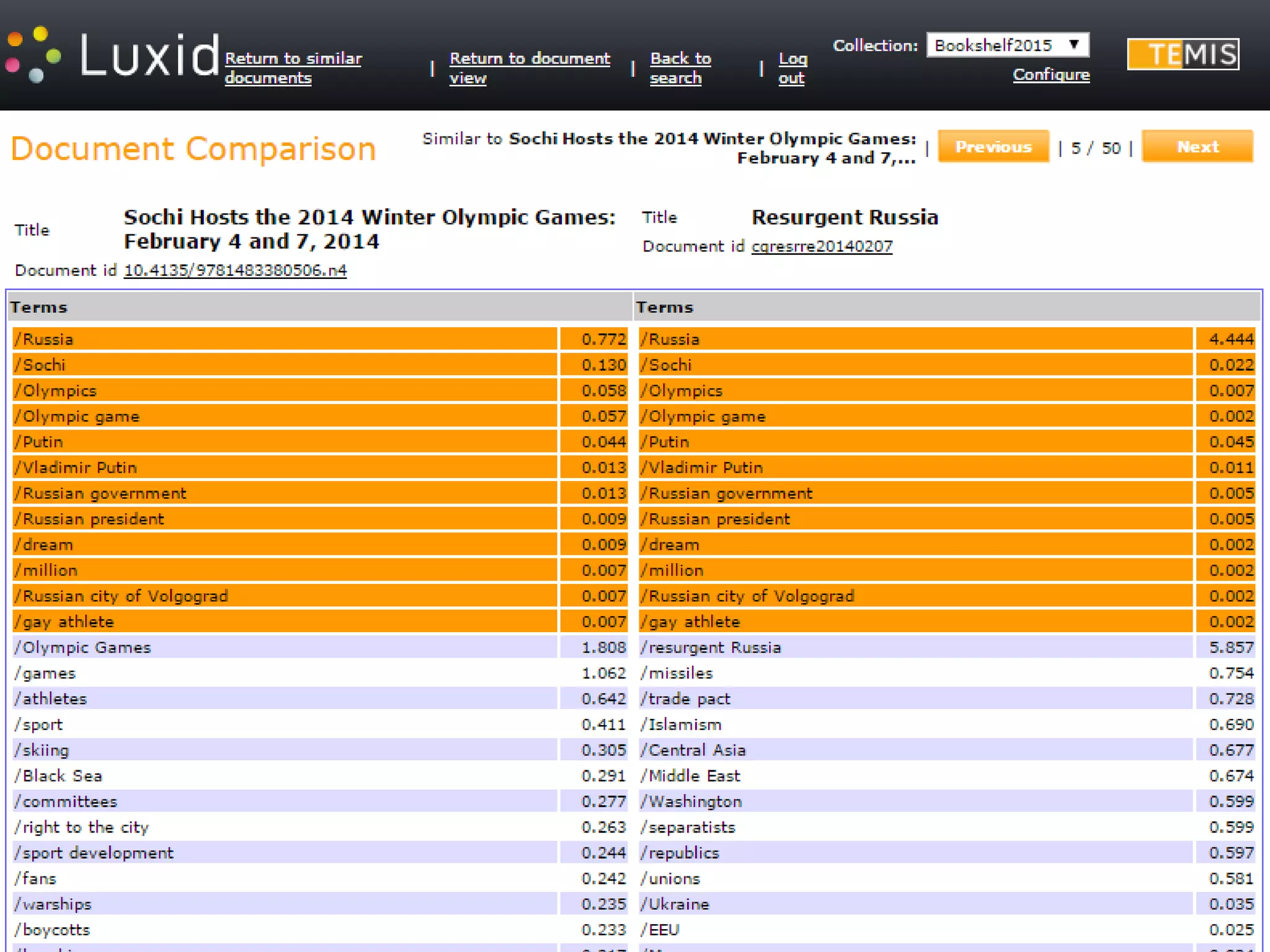Open document id 10.4135/9781483380506.n4
The height and width of the screenshot is (952, 1270).
[x=235, y=271]
